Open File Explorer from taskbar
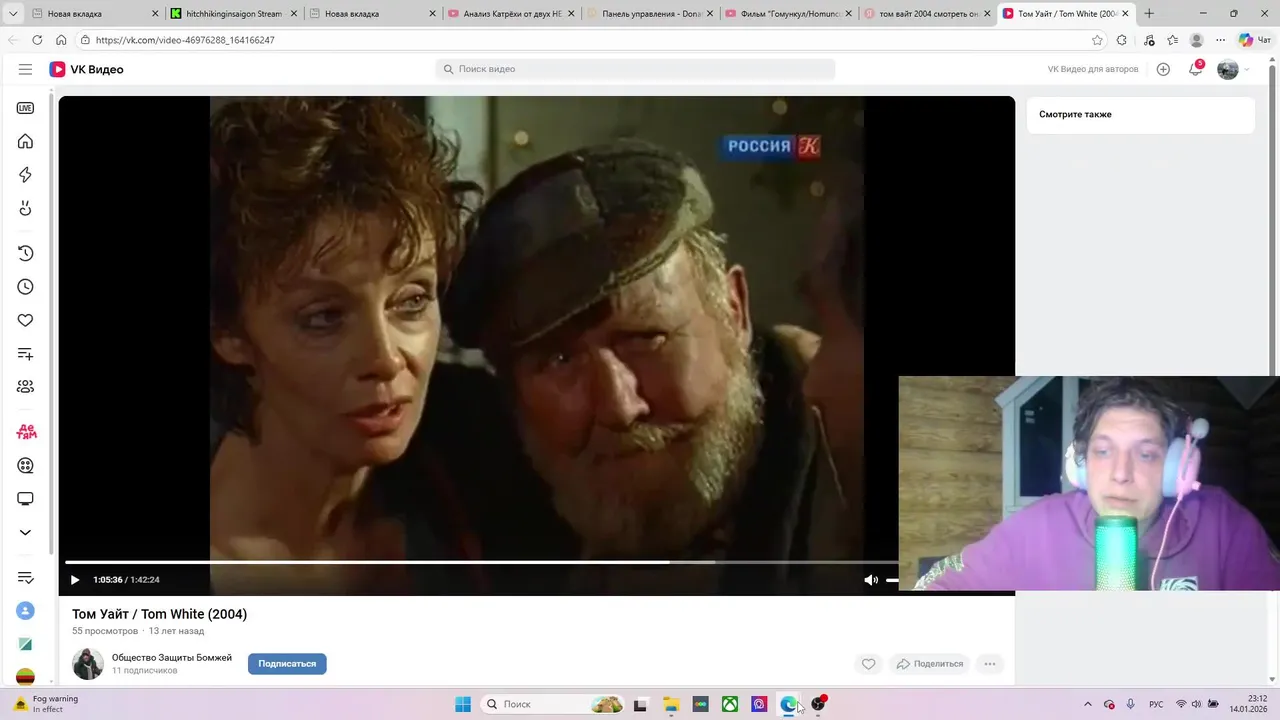The image size is (1280, 720). point(671,704)
